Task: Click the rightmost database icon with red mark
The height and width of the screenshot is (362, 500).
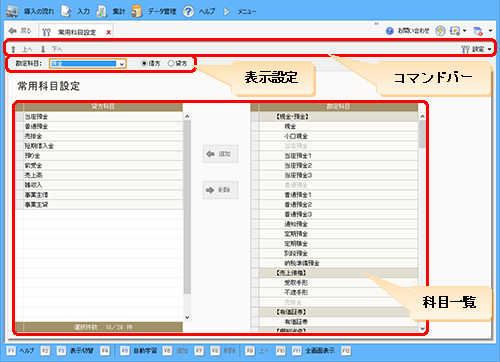Action: [478, 31]
